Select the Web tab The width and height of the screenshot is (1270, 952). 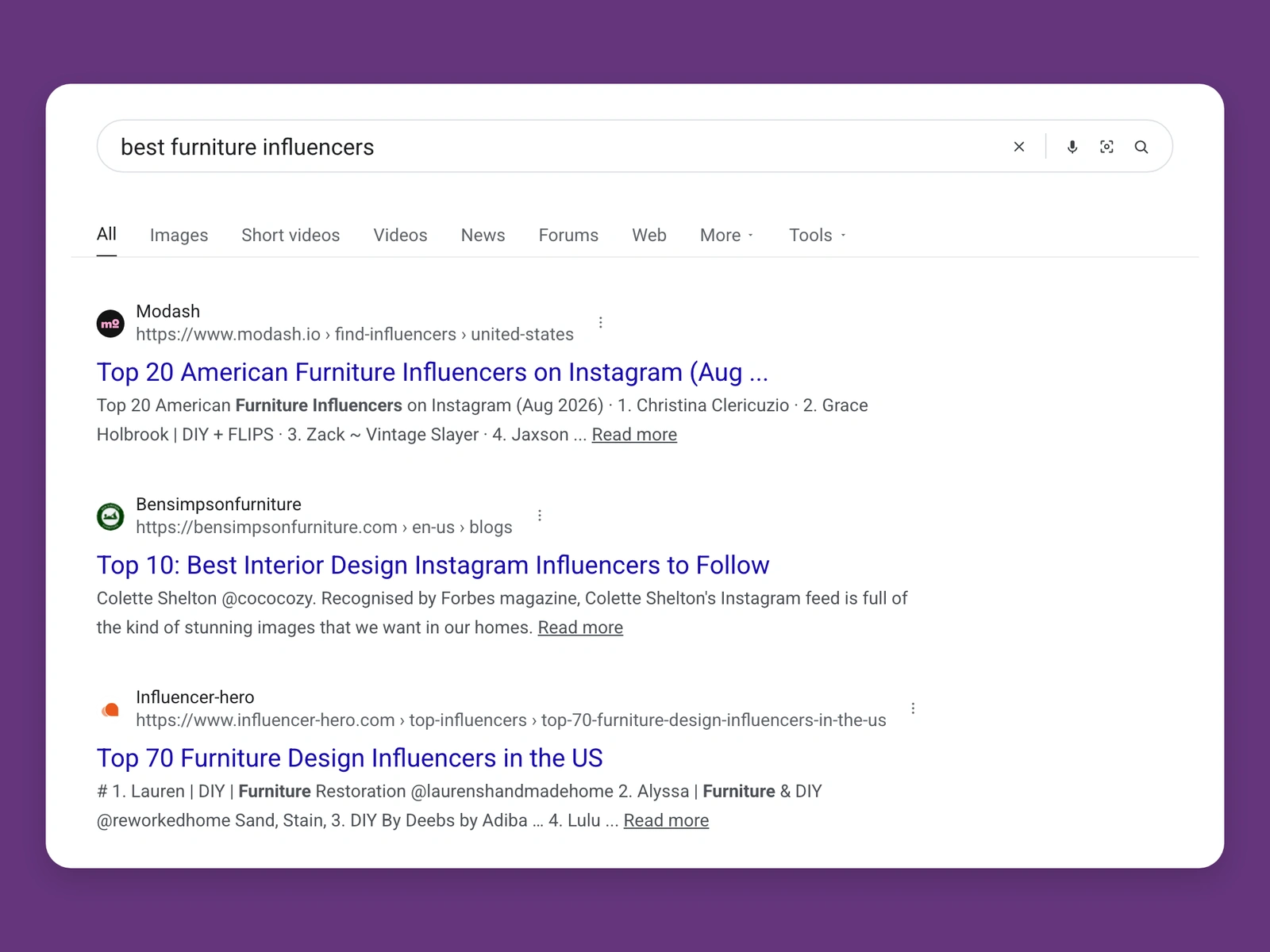pos(649,236)
